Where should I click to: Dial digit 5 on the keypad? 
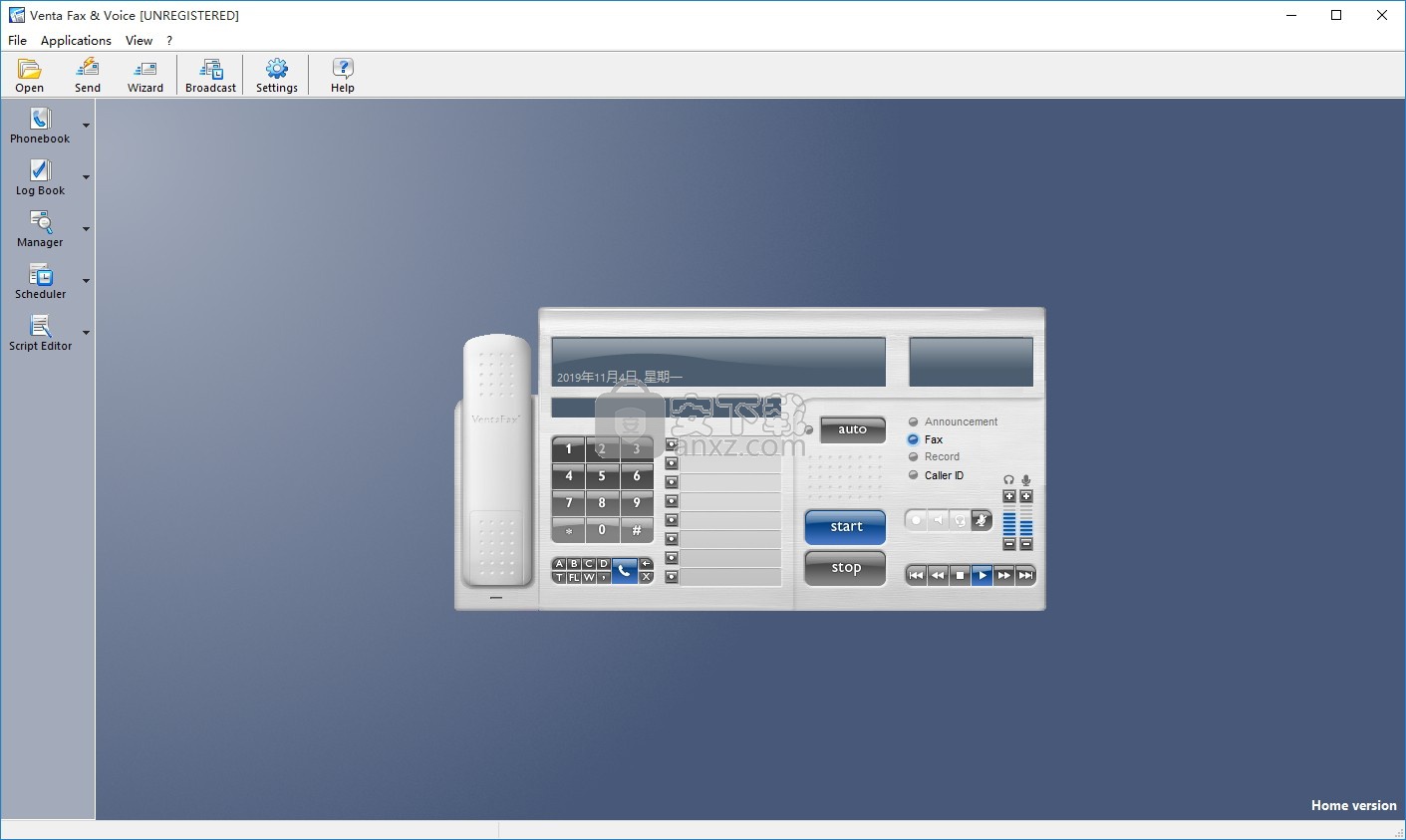pyautogui.click(x=602, y=475)
